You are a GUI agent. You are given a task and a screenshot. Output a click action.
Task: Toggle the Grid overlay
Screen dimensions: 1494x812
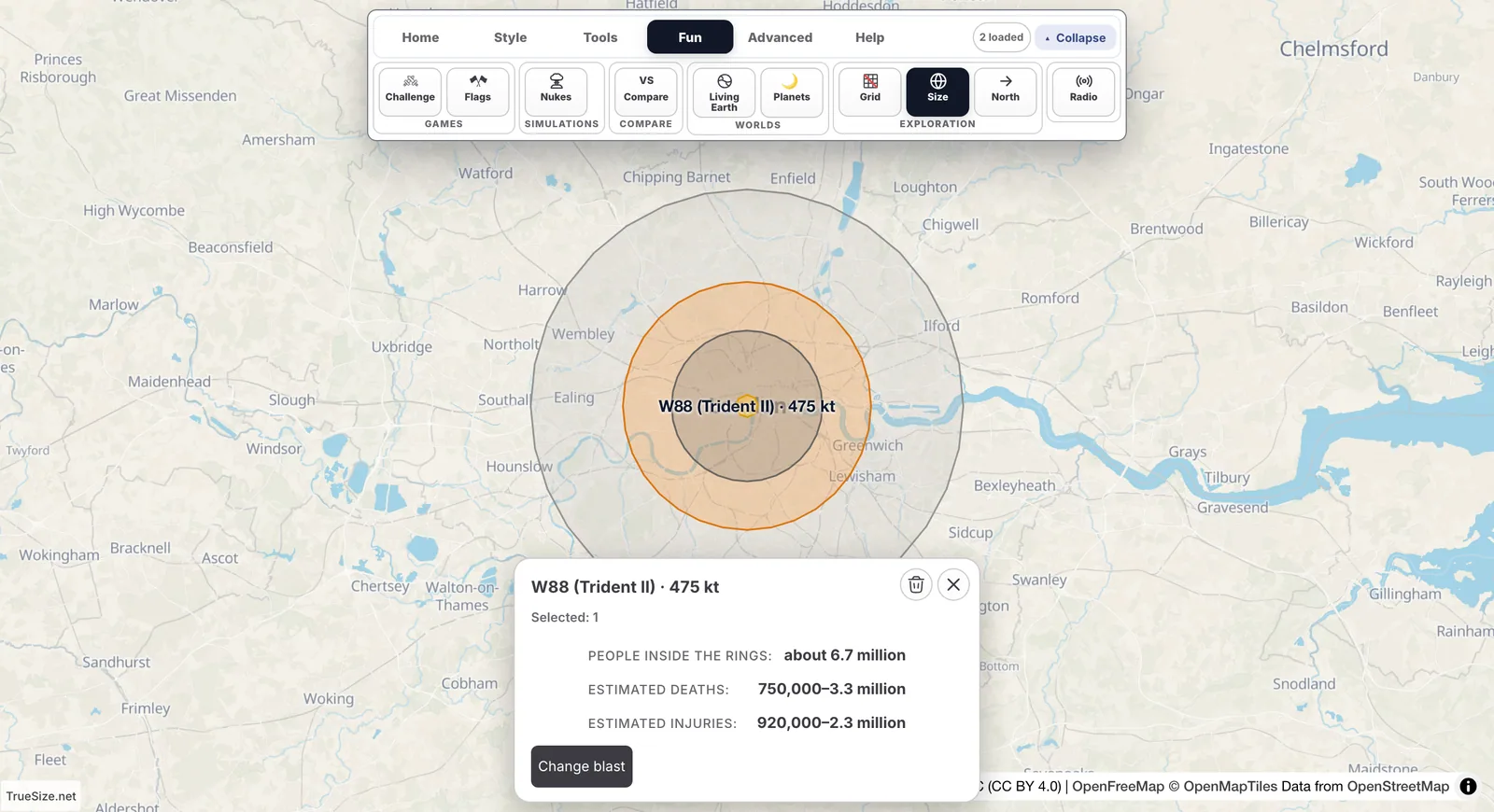tap(870, 91)
